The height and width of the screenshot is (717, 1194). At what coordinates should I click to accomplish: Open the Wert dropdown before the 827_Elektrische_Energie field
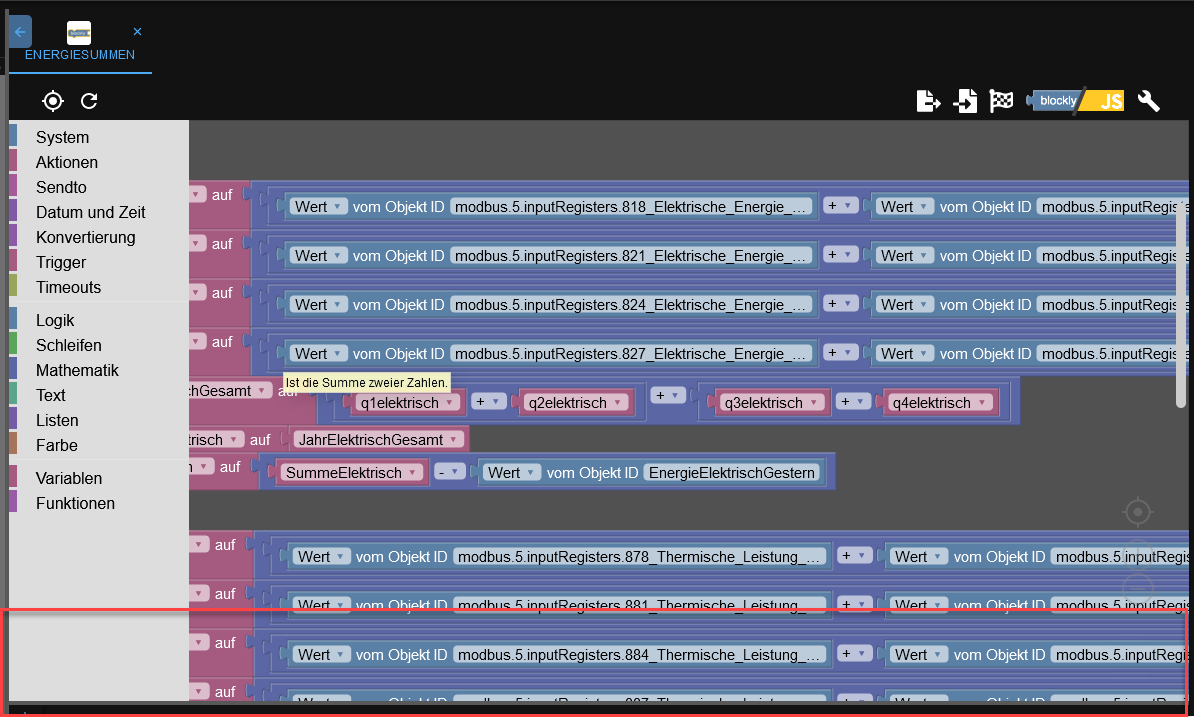(318, 354)
